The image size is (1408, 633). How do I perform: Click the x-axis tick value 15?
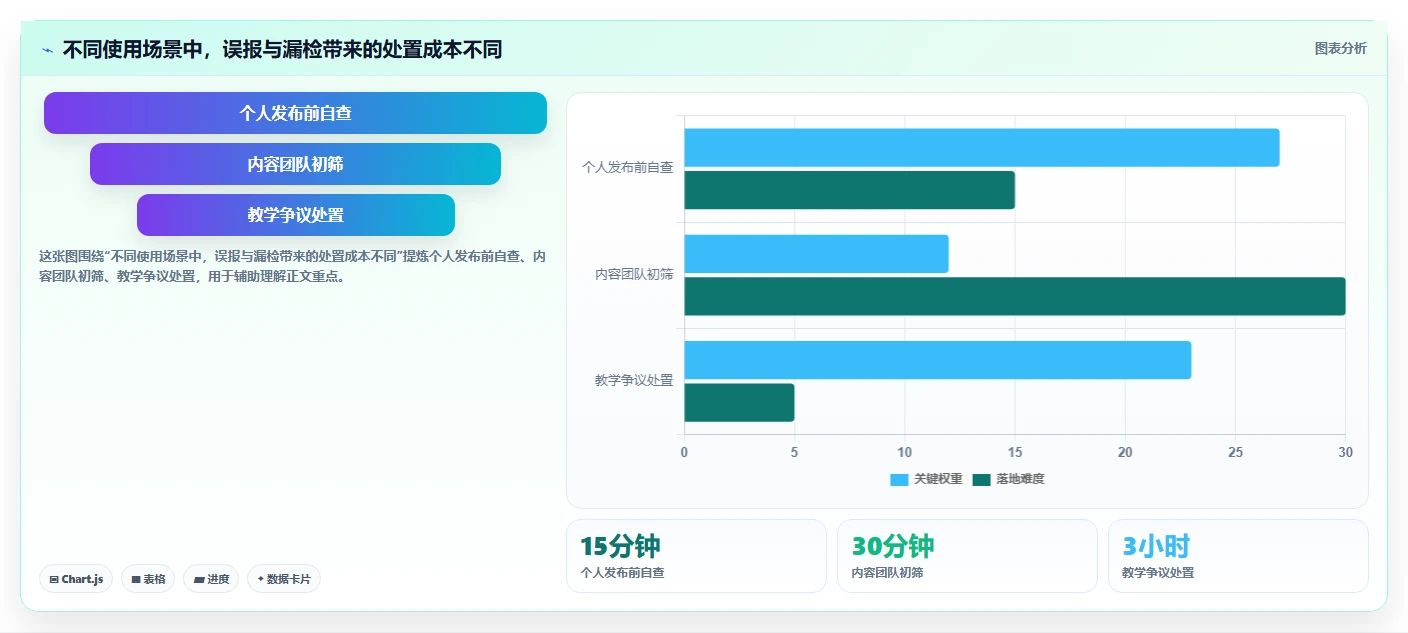click(x=1015, y=453)
